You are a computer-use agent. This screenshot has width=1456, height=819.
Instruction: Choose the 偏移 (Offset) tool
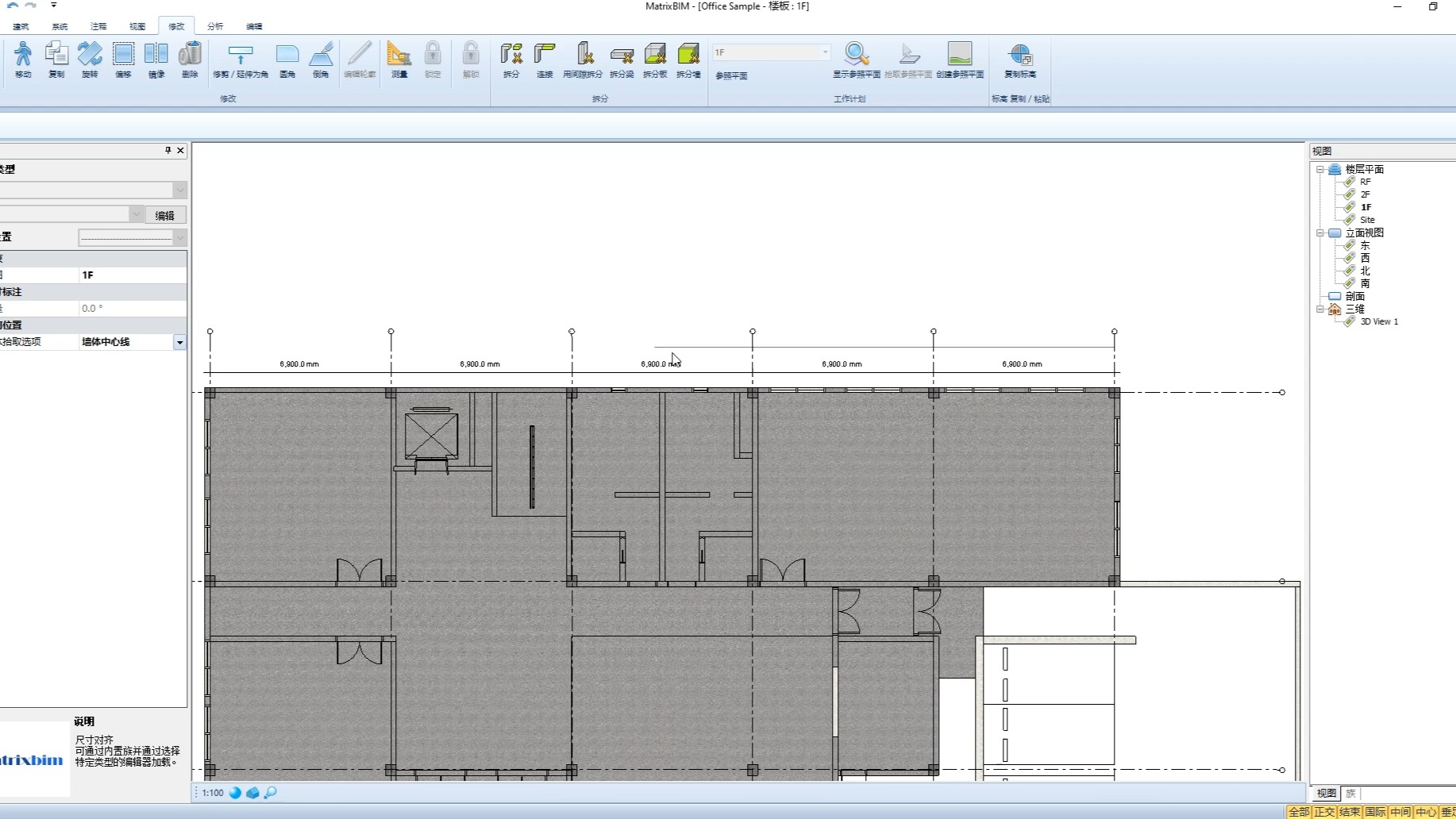[x=123, y=60]
